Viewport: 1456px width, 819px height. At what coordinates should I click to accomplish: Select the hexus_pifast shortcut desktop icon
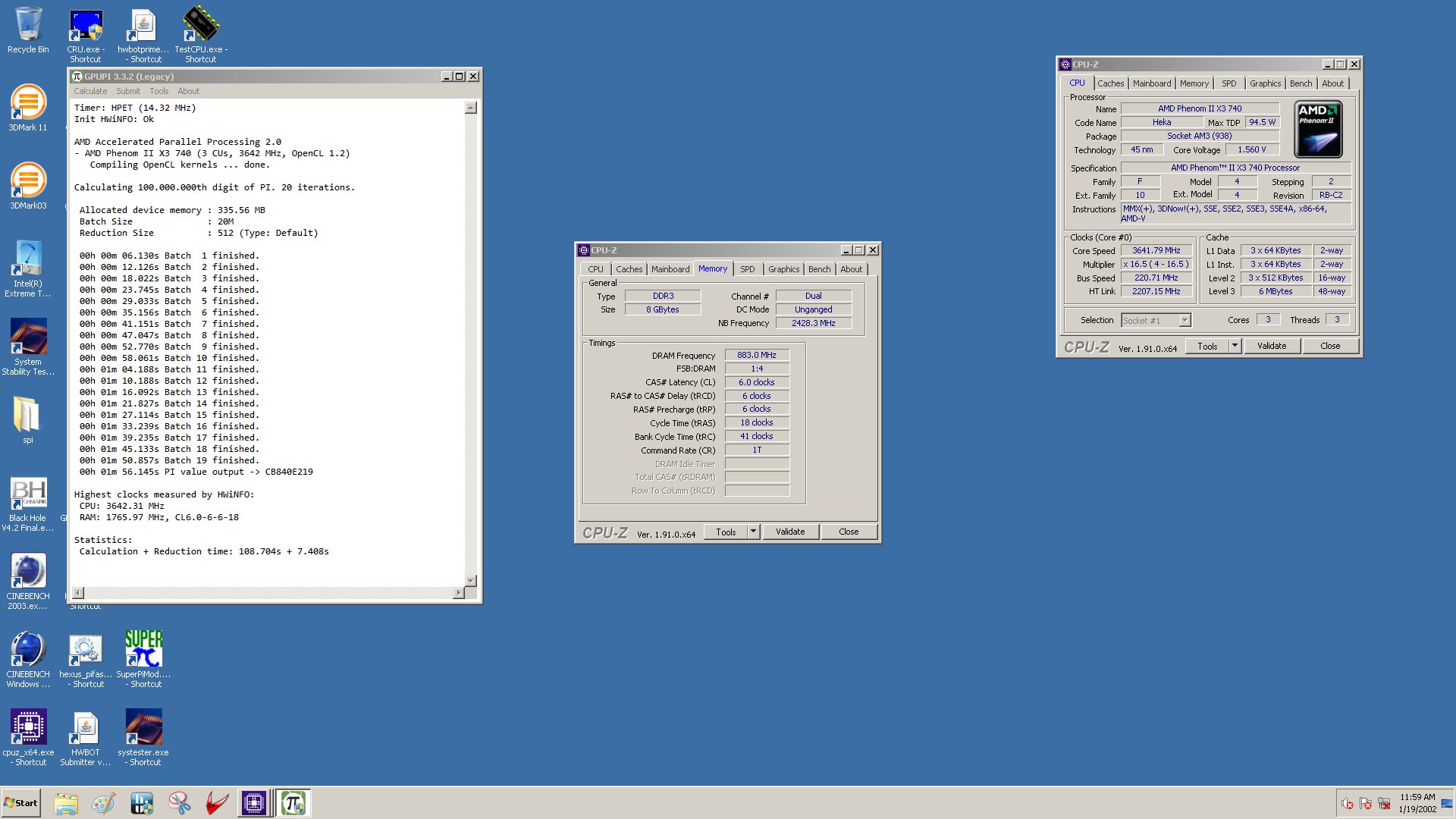click(86, 660)
